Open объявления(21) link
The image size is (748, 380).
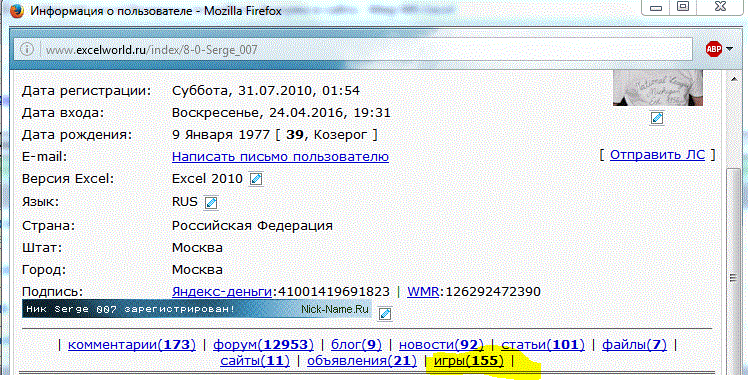pyautogui.click(x=362, y=361)
